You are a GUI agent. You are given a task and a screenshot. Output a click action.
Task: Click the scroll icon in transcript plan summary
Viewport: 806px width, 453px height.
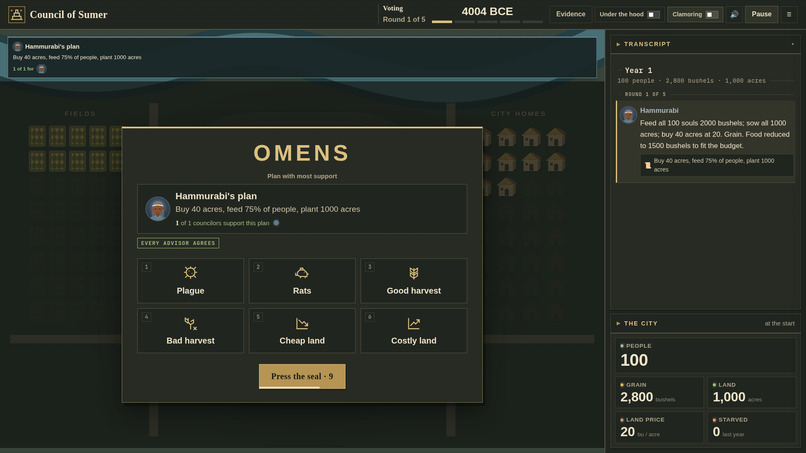coord(648,165)
